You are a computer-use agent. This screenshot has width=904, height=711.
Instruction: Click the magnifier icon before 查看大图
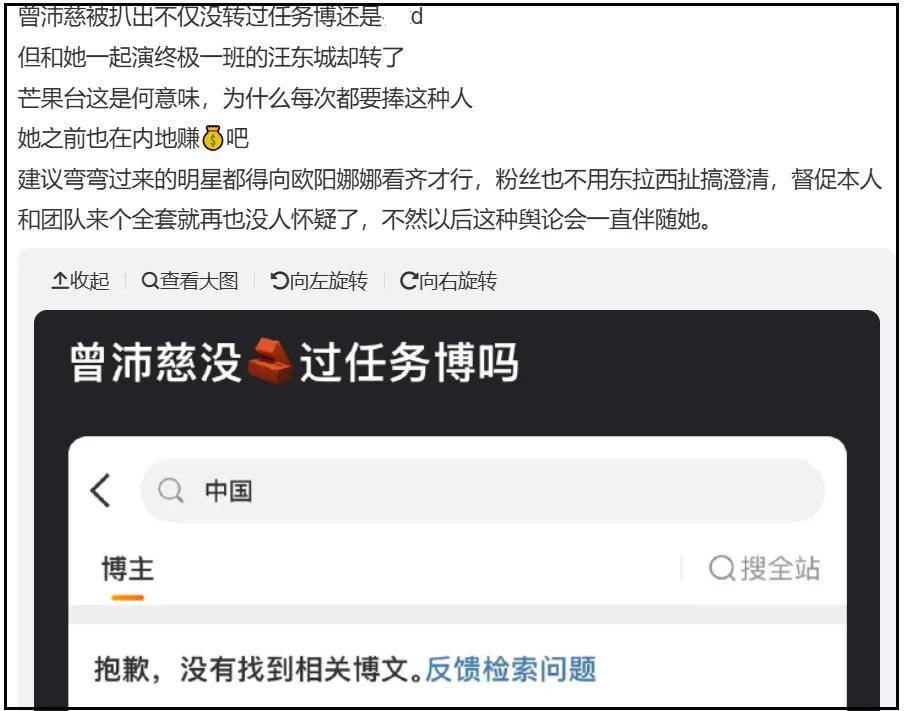[x=149, y=281]
